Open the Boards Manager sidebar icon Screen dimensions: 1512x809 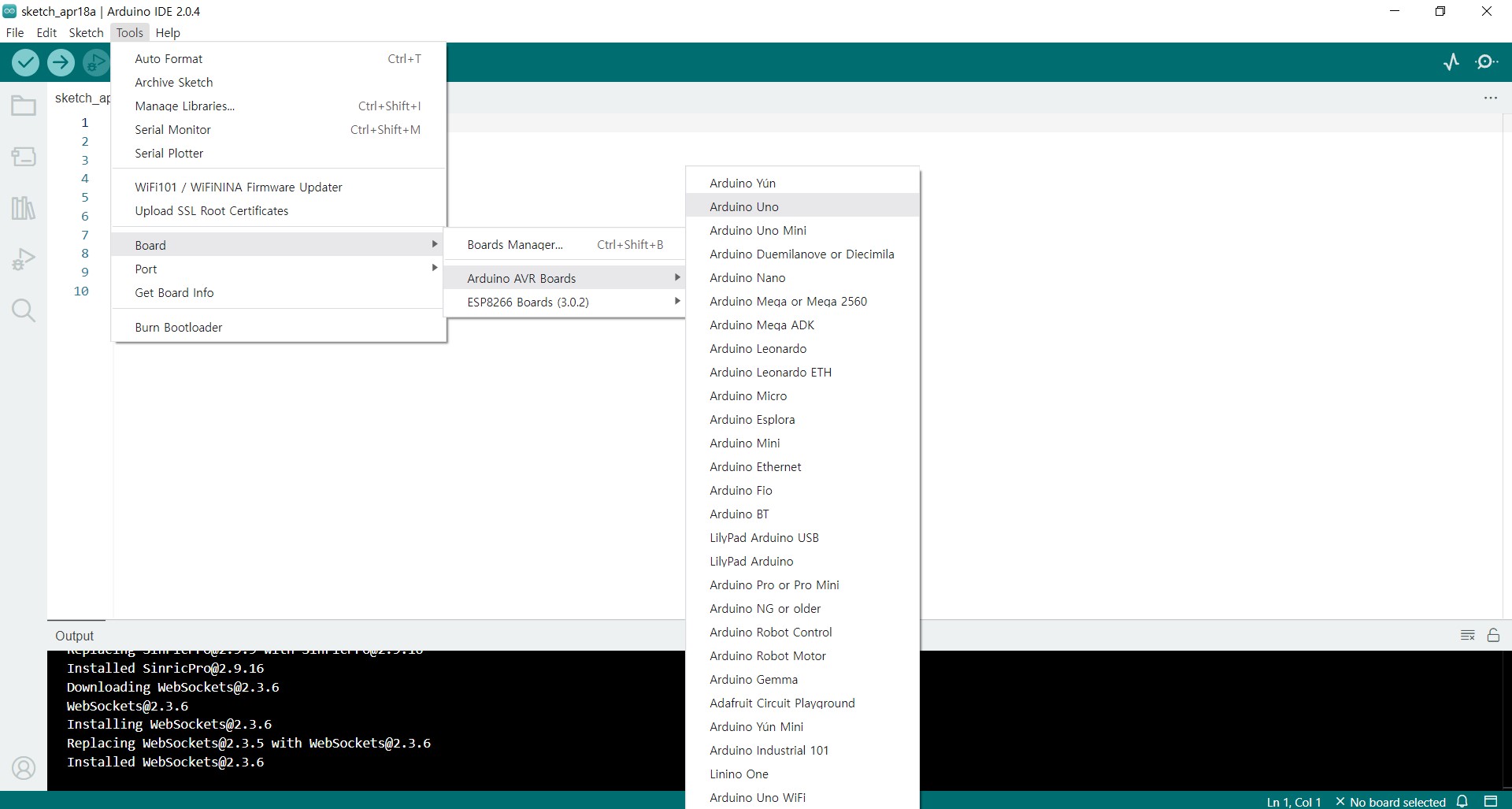24,157
